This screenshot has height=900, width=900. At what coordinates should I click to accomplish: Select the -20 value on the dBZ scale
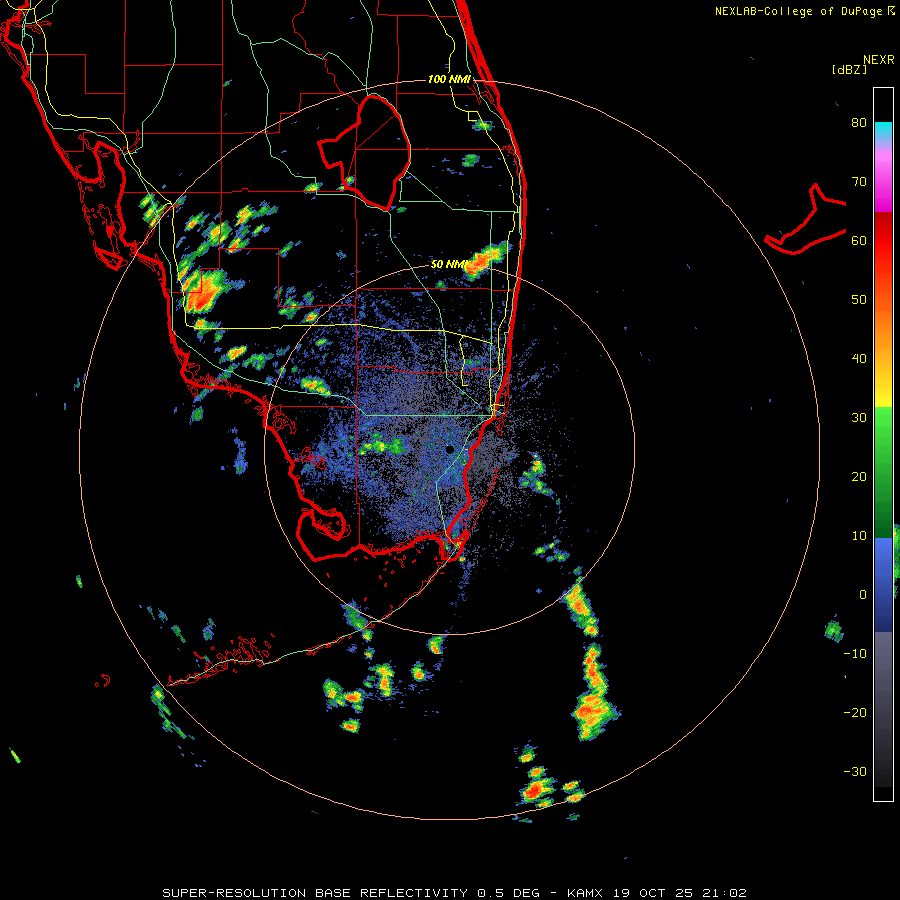click(855, 712)
